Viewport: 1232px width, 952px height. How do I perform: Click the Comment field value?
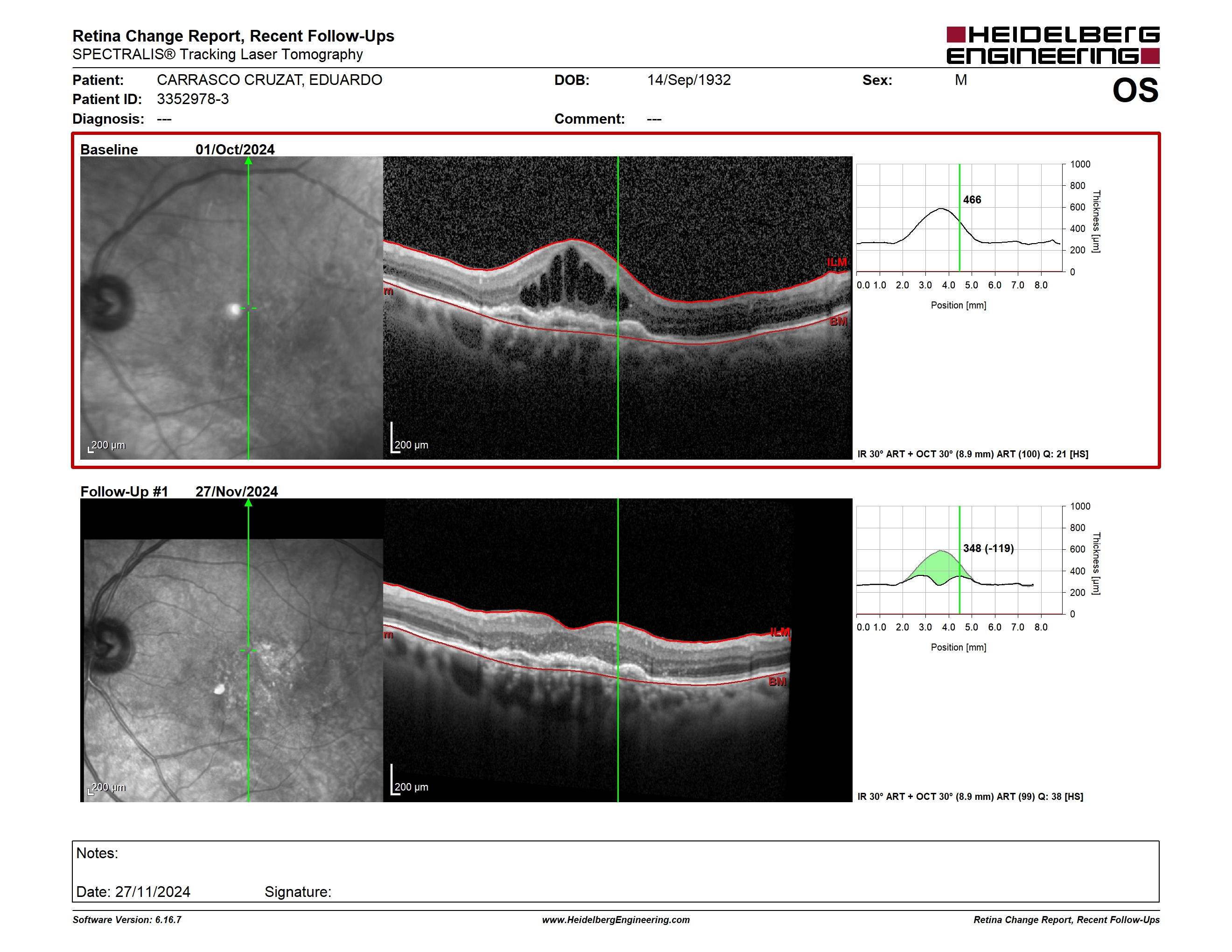click(654, 119)
